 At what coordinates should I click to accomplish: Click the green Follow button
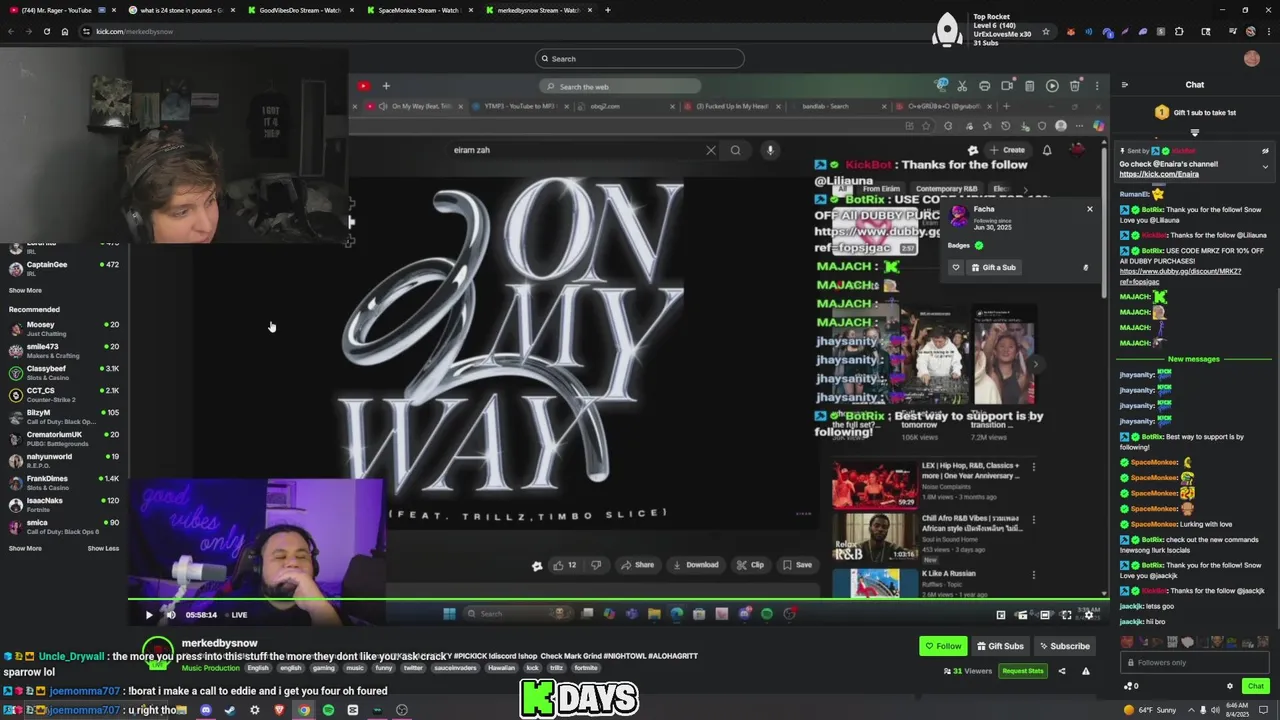pos(943,646)
